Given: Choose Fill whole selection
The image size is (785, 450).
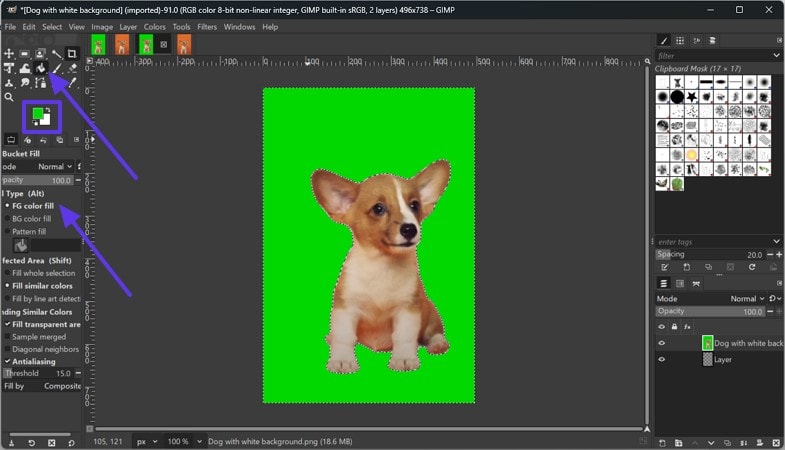Looking at the screenshot, I should (40, 273).
